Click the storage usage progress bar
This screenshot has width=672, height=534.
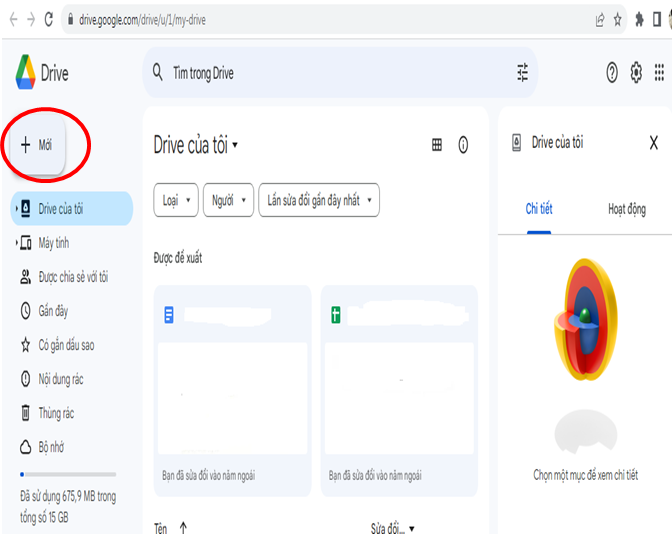point(68,474)
